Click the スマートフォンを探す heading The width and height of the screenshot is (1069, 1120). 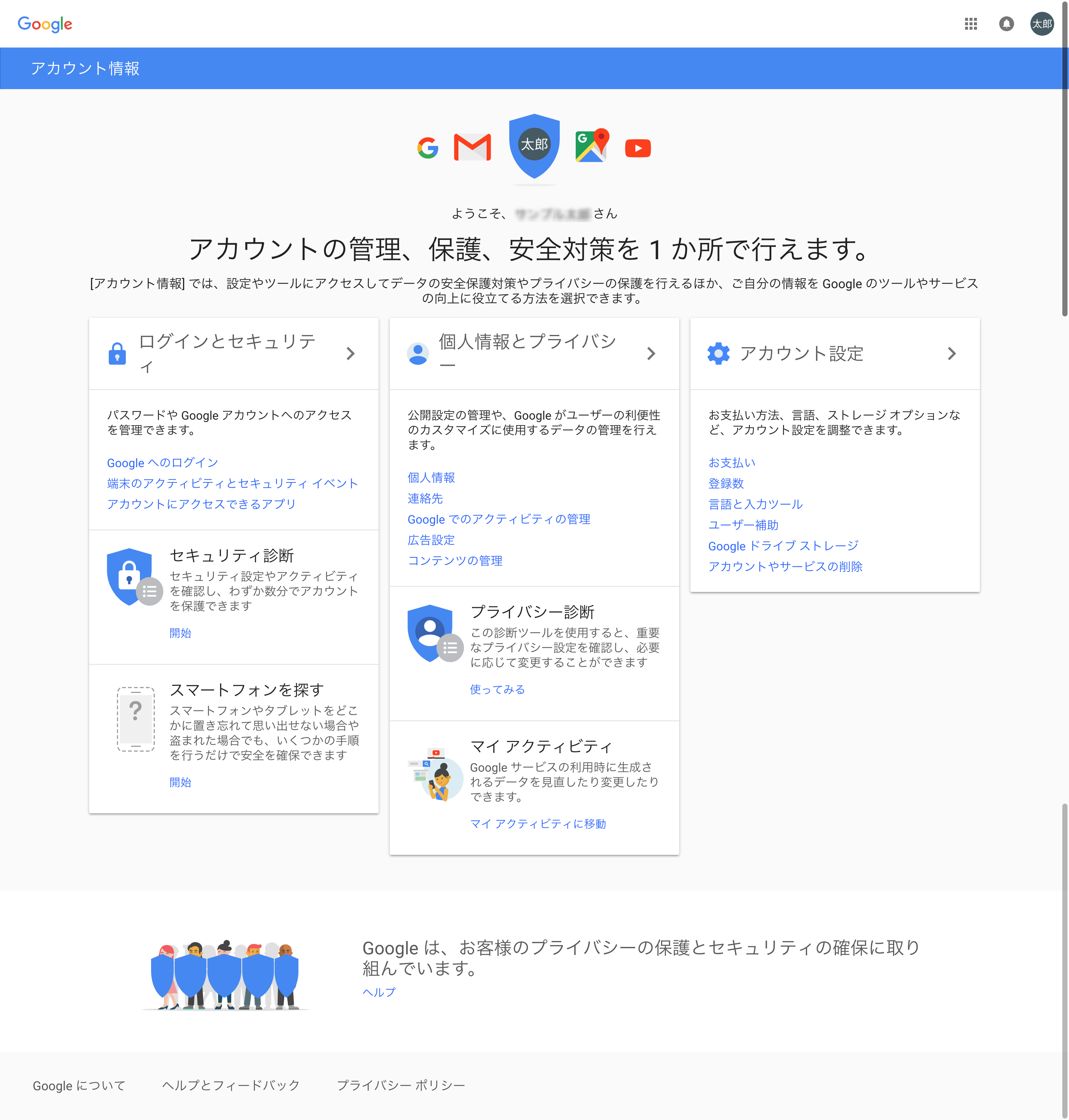247,690
